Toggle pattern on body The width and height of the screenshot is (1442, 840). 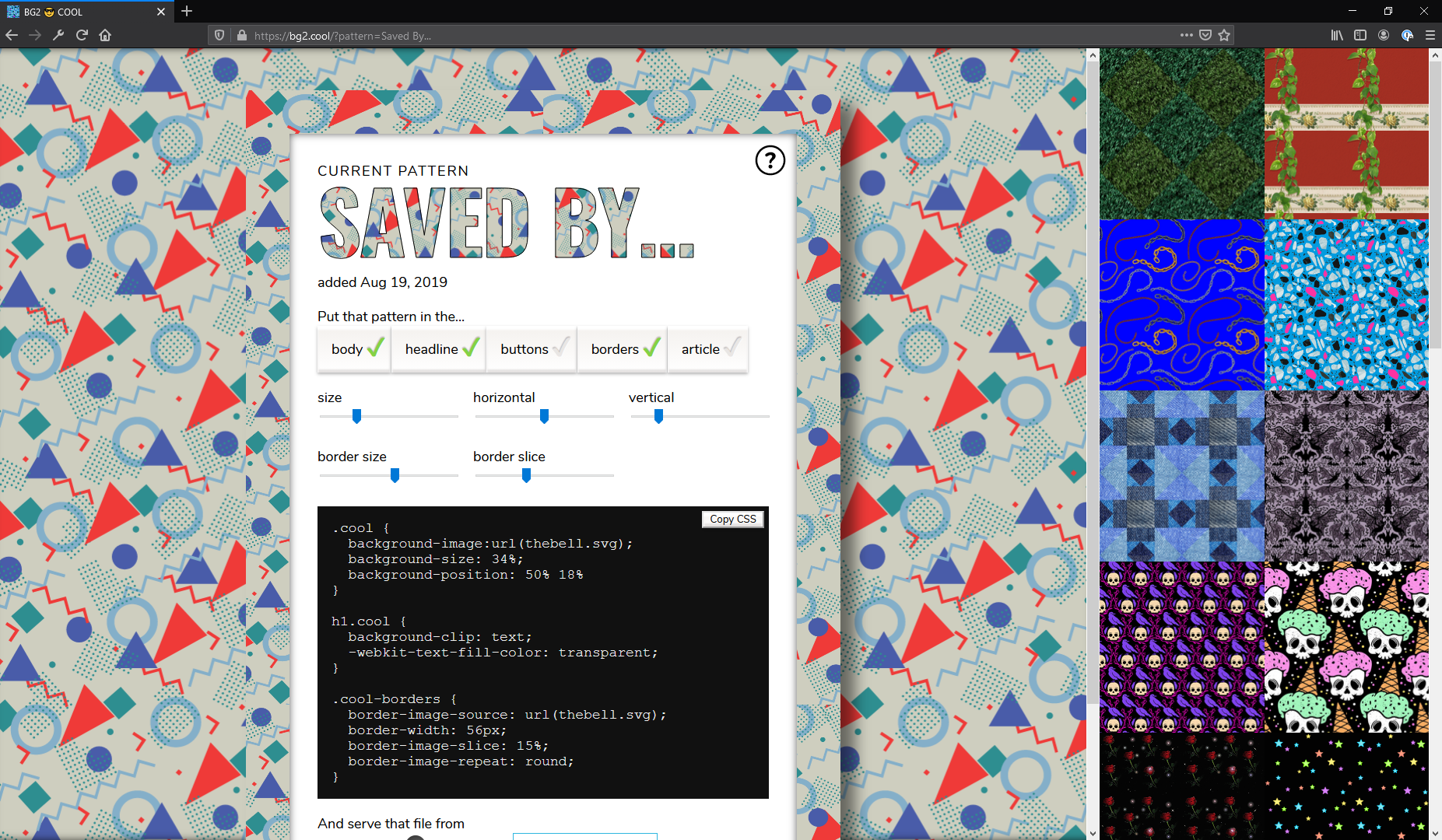[x=355, y=349]
